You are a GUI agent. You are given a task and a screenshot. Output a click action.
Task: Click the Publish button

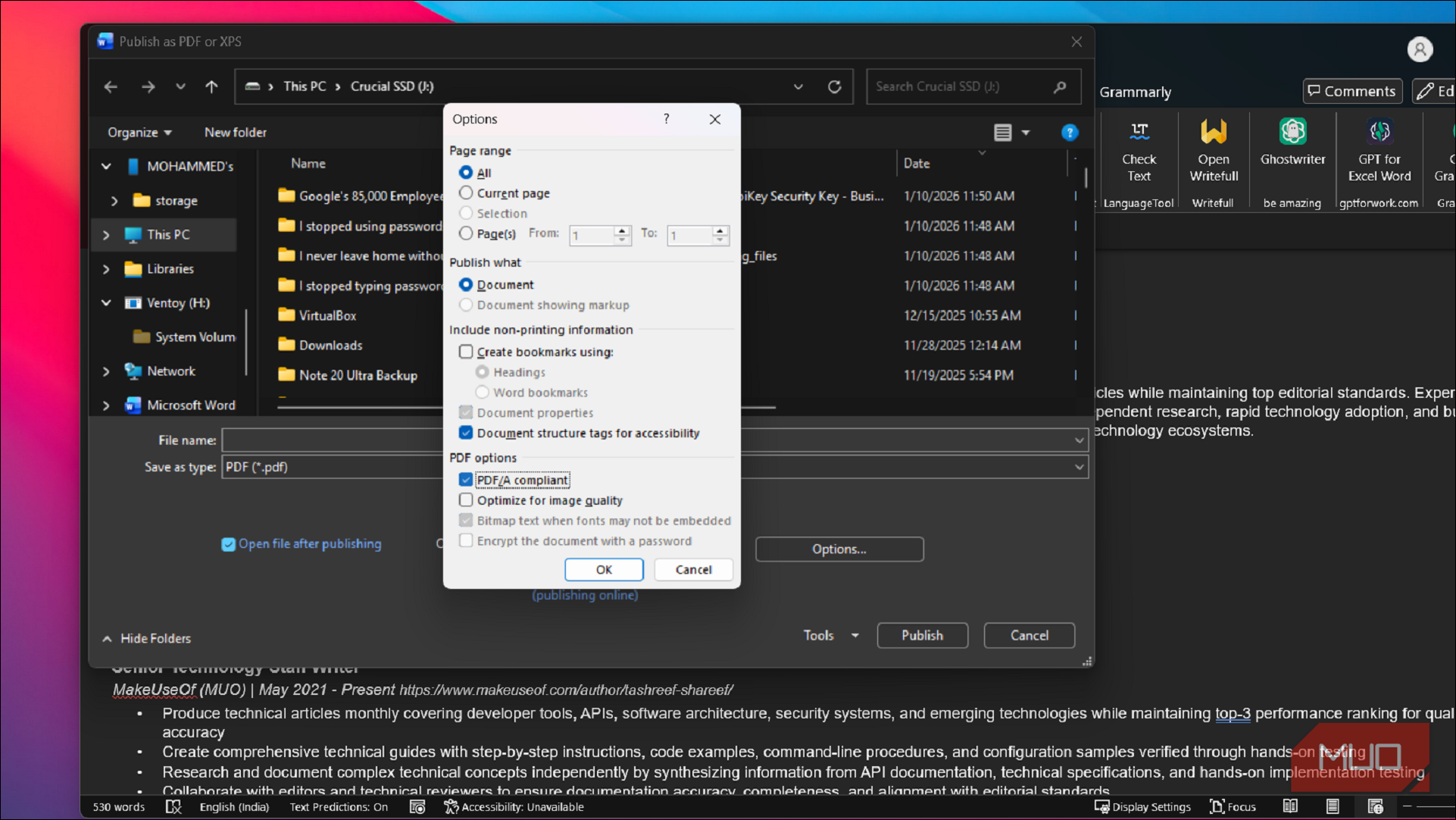[x=922, y=636]
